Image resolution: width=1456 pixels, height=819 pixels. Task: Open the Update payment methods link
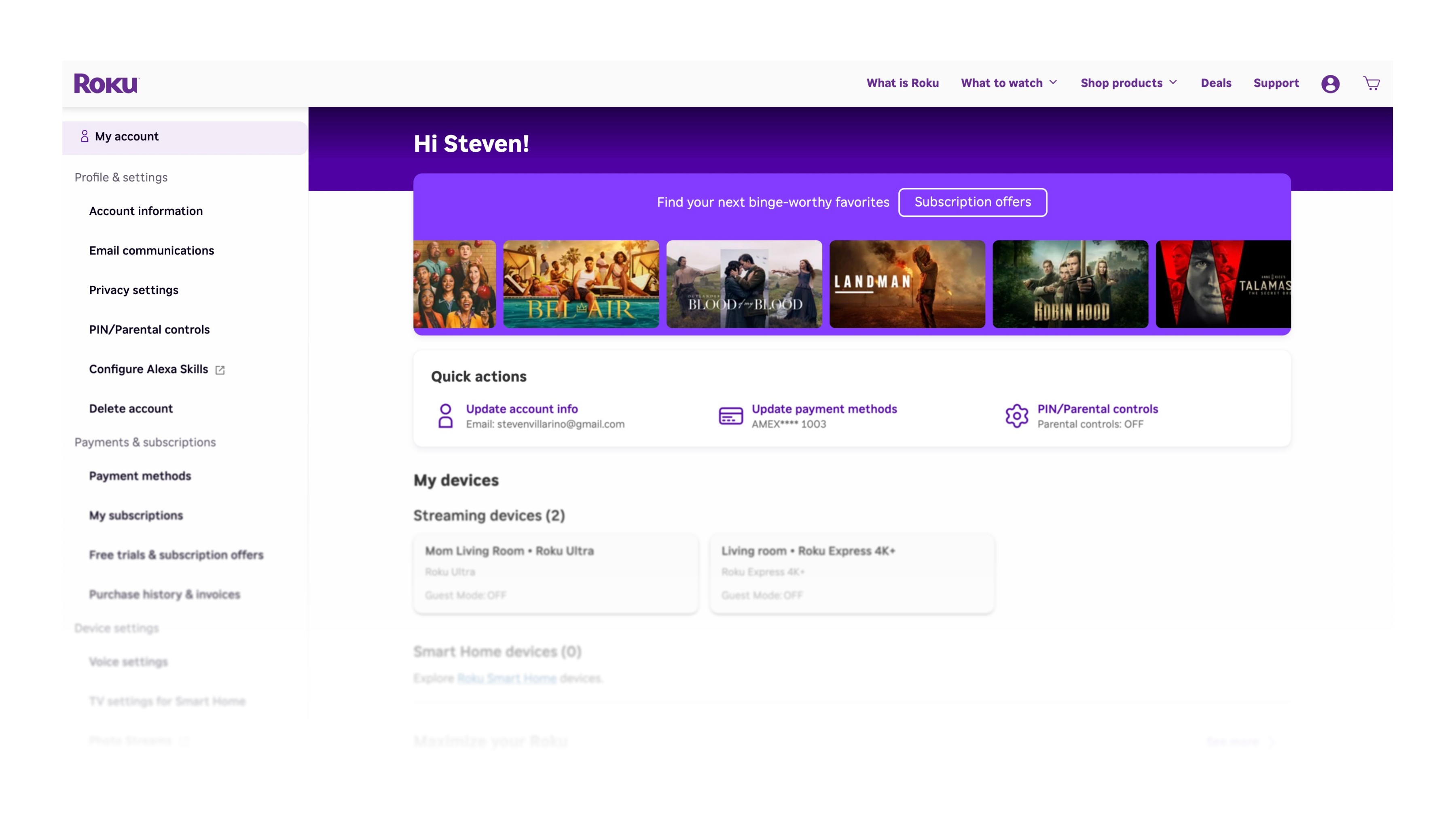(824, 408)
